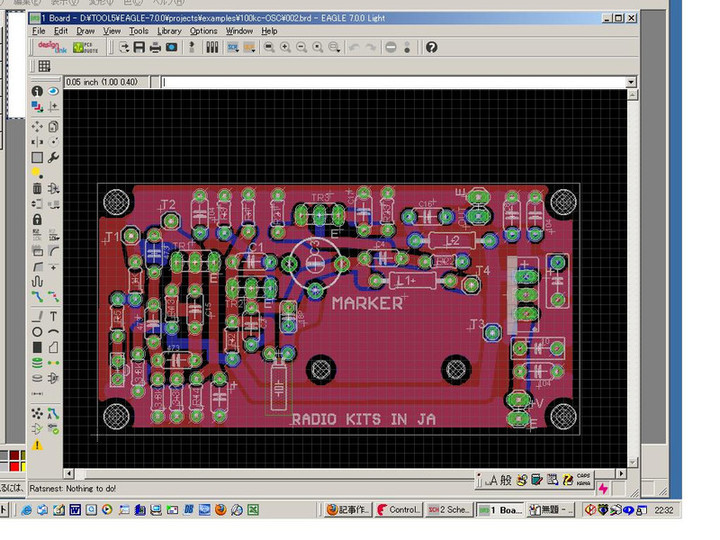This screenshot has height=540, width=720.
Task: Toggle the Show (eye) tool
Action: (53, 91)
